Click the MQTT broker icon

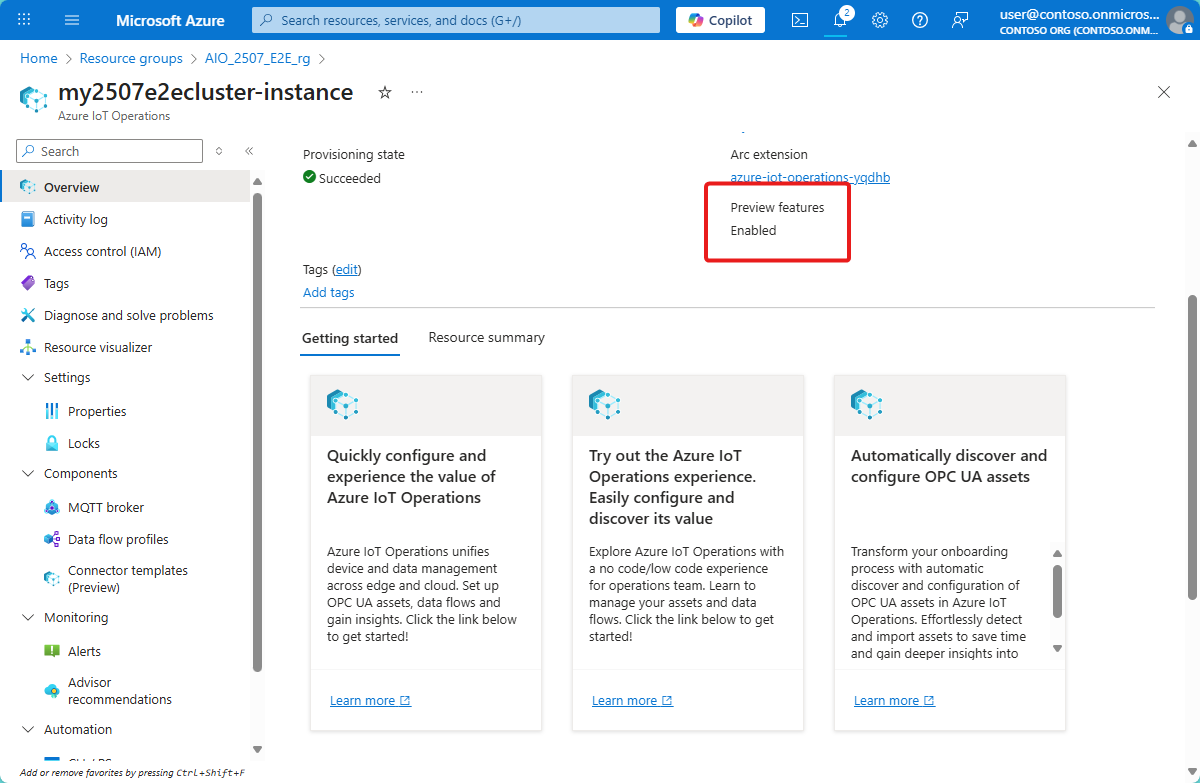point(52,507)
